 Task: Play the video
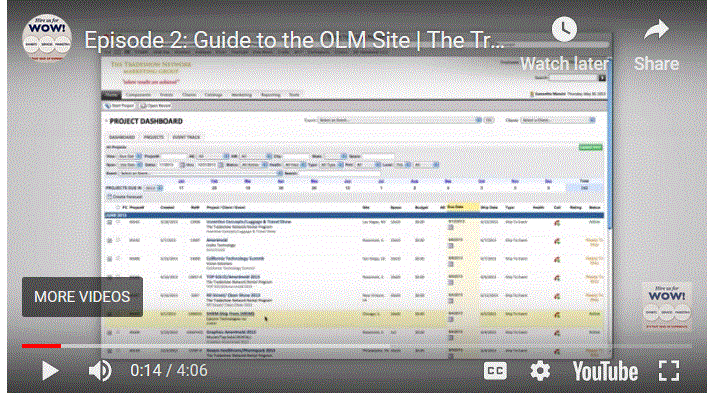[x=50, y=371]
